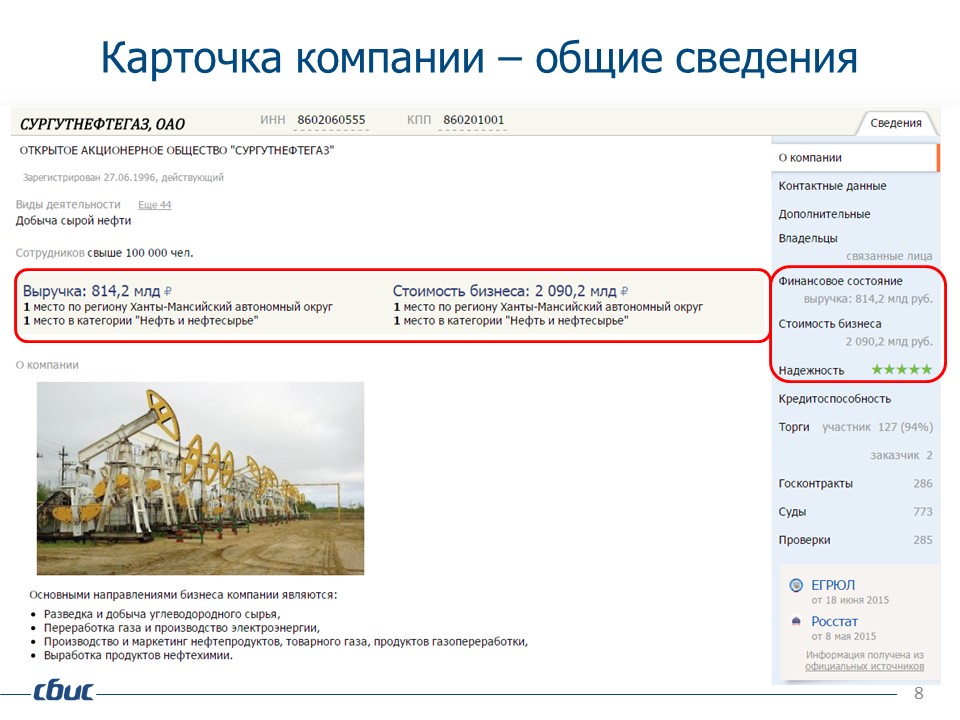The image size is (960, 720).
Task: Open Владельцы section
Action: click(808, 238)
